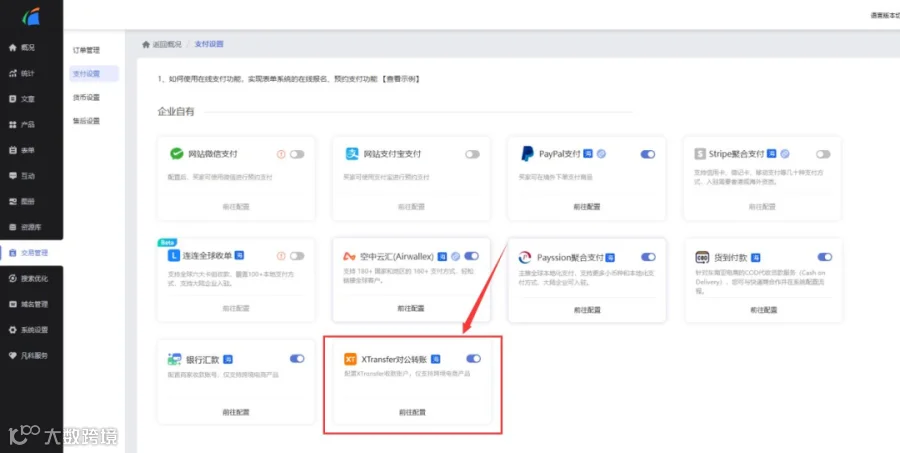Open the 产品 grid icon in sidebar
The height and width of the screenshot is (453, 900).
pos(13,125)
